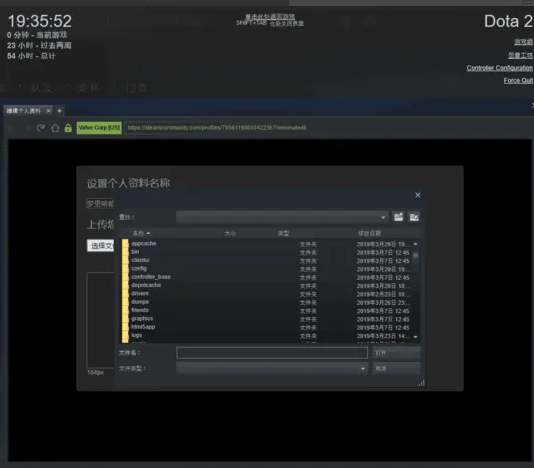Click appcache row type cell 文件夹
The height and width of the screenshot is (468, 534).
[x=308, y=244]
